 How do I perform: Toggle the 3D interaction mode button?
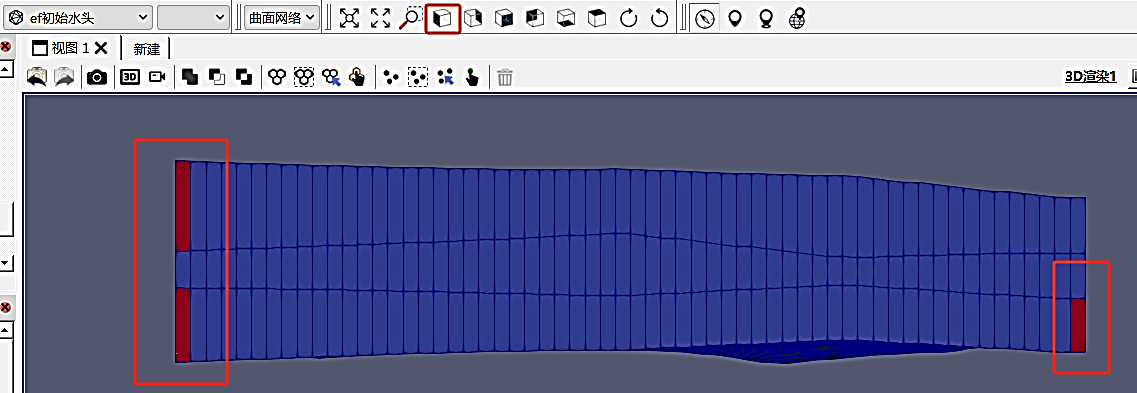(x=130, y=77)
